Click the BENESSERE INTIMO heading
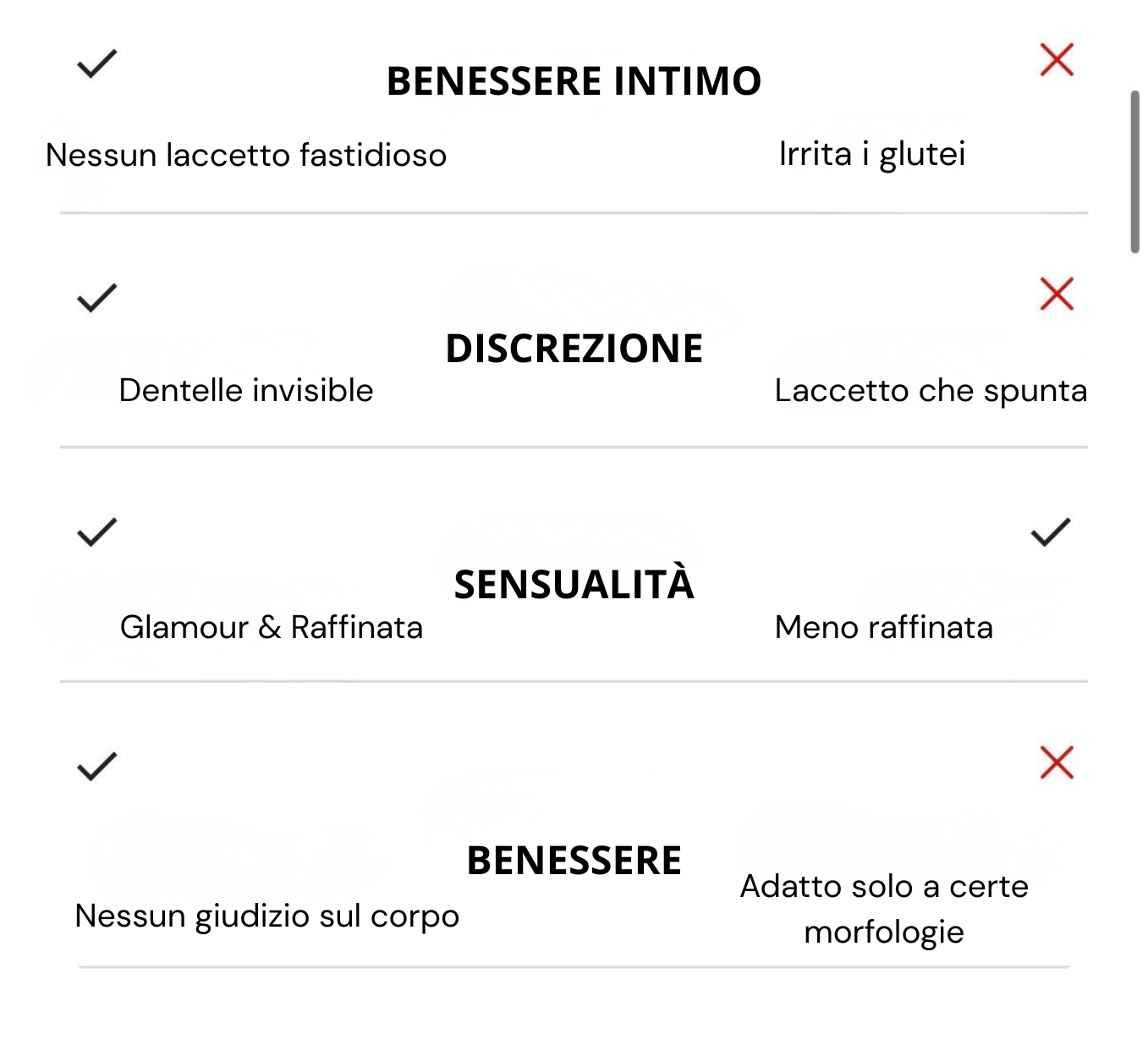Image resolution: width=1148 pixels, height=1040 pixels. [x=574, y=81]
